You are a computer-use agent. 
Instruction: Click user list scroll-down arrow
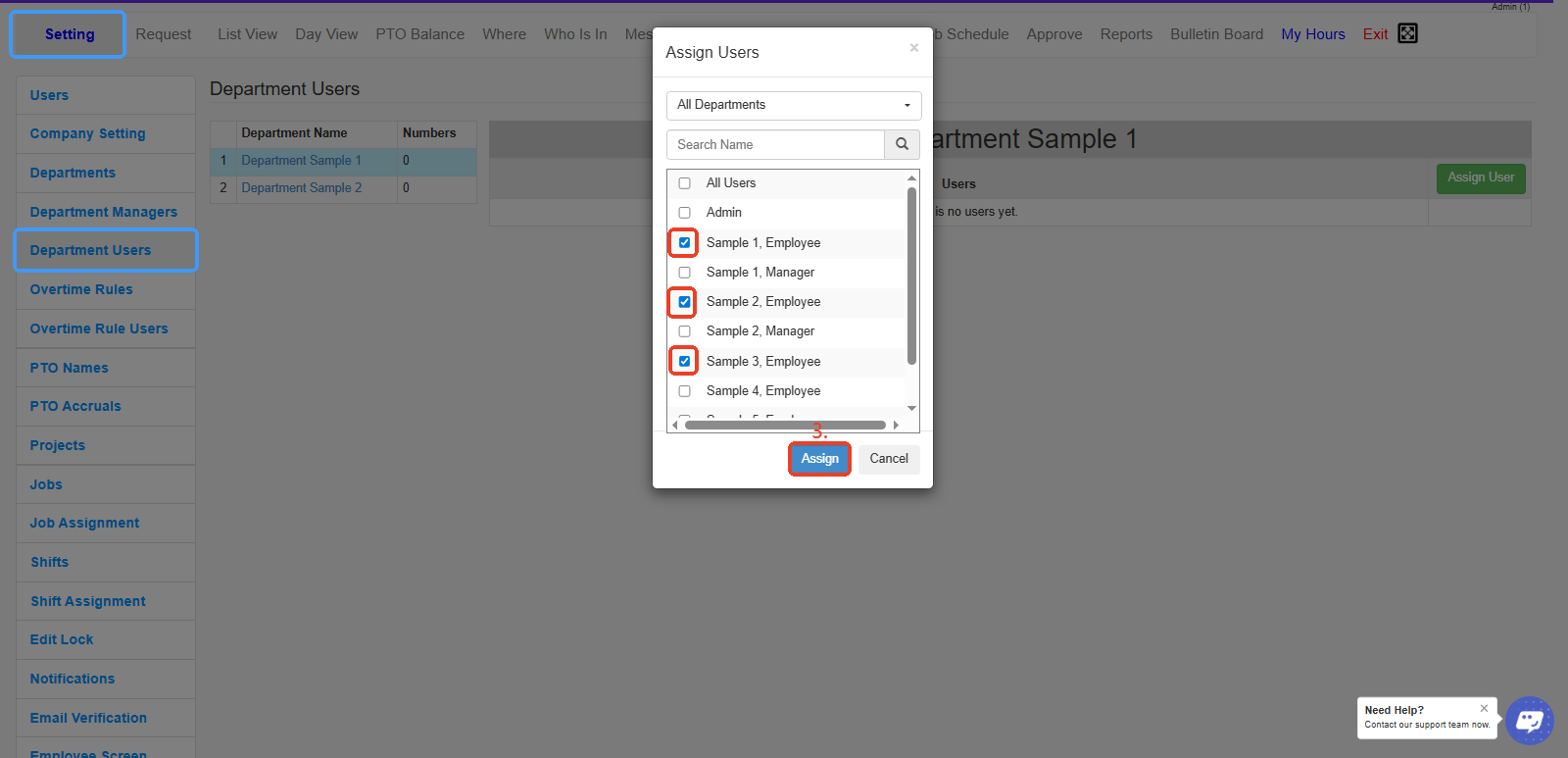click(911, 408)
